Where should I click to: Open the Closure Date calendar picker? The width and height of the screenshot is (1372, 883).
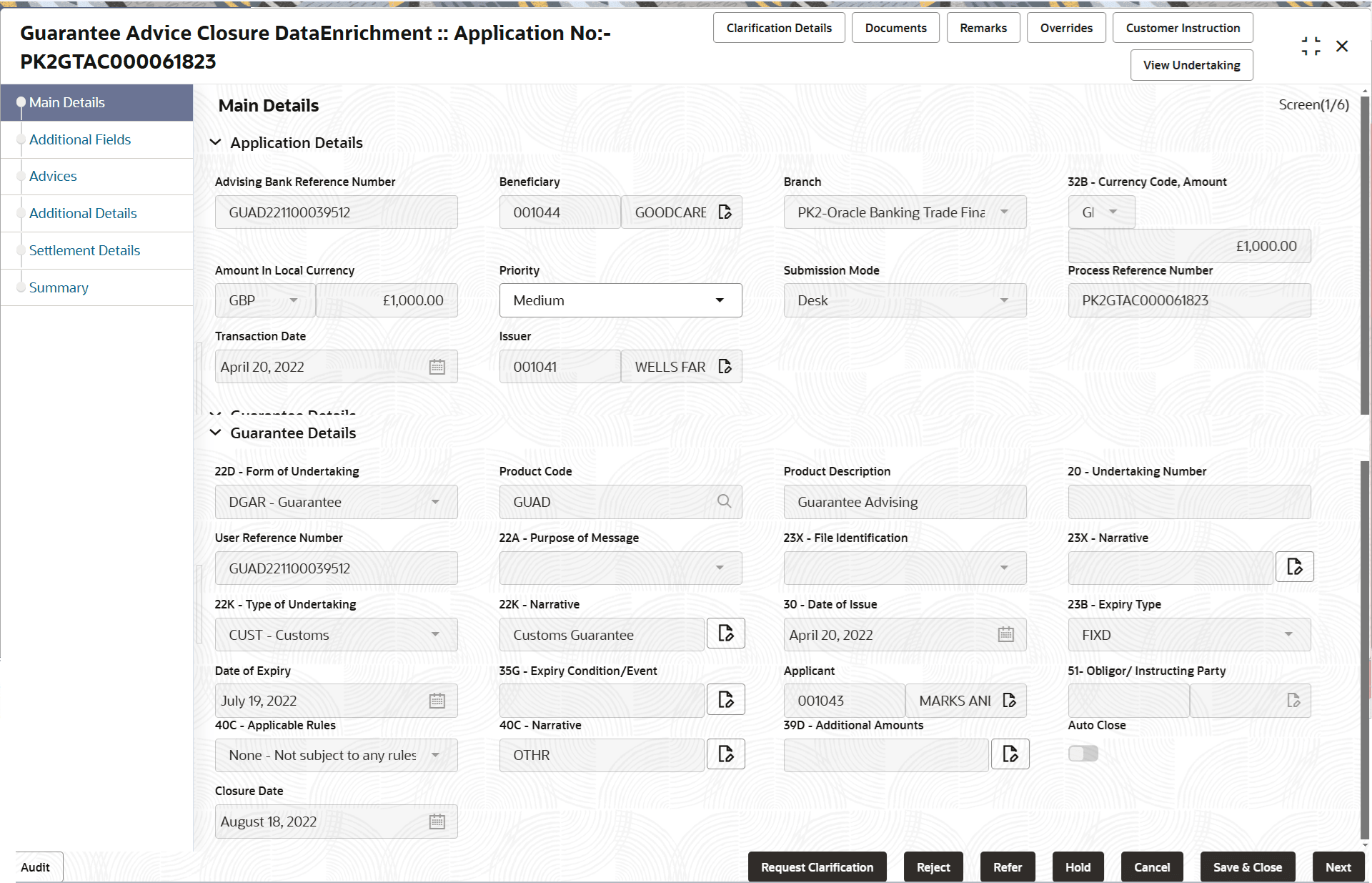(x=437, y=821)
